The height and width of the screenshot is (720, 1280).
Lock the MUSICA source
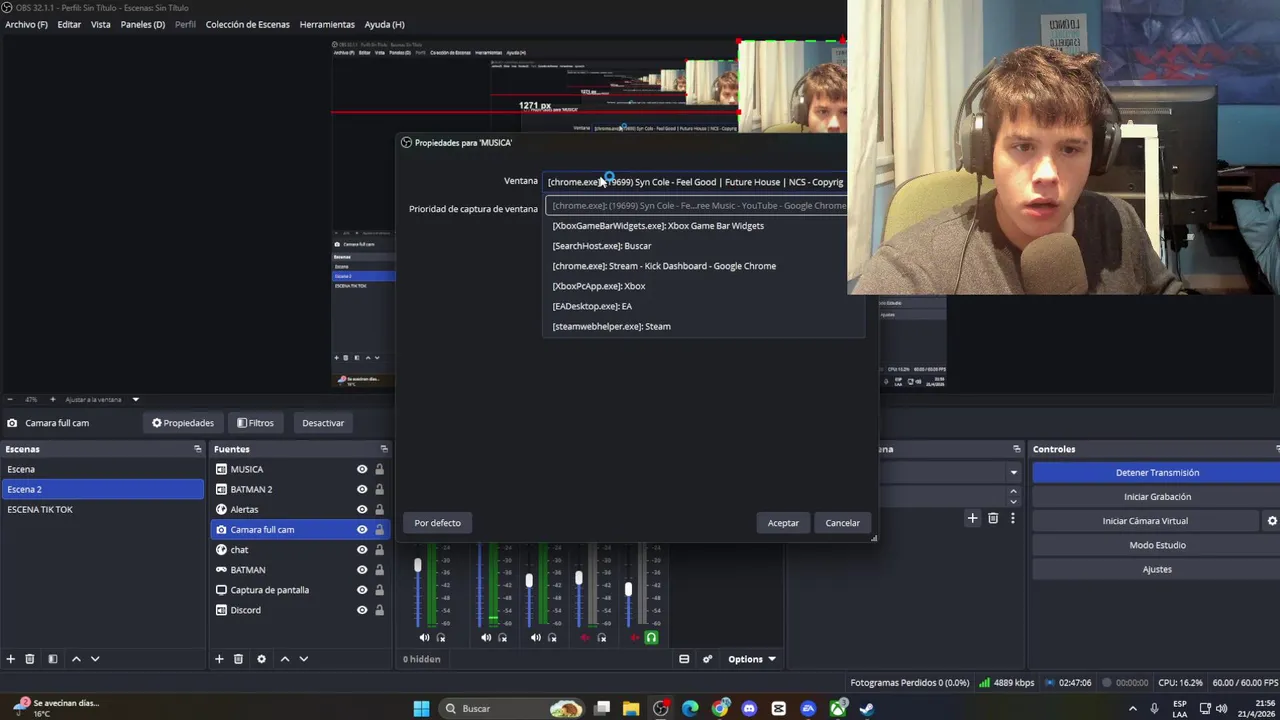[379, 469]
